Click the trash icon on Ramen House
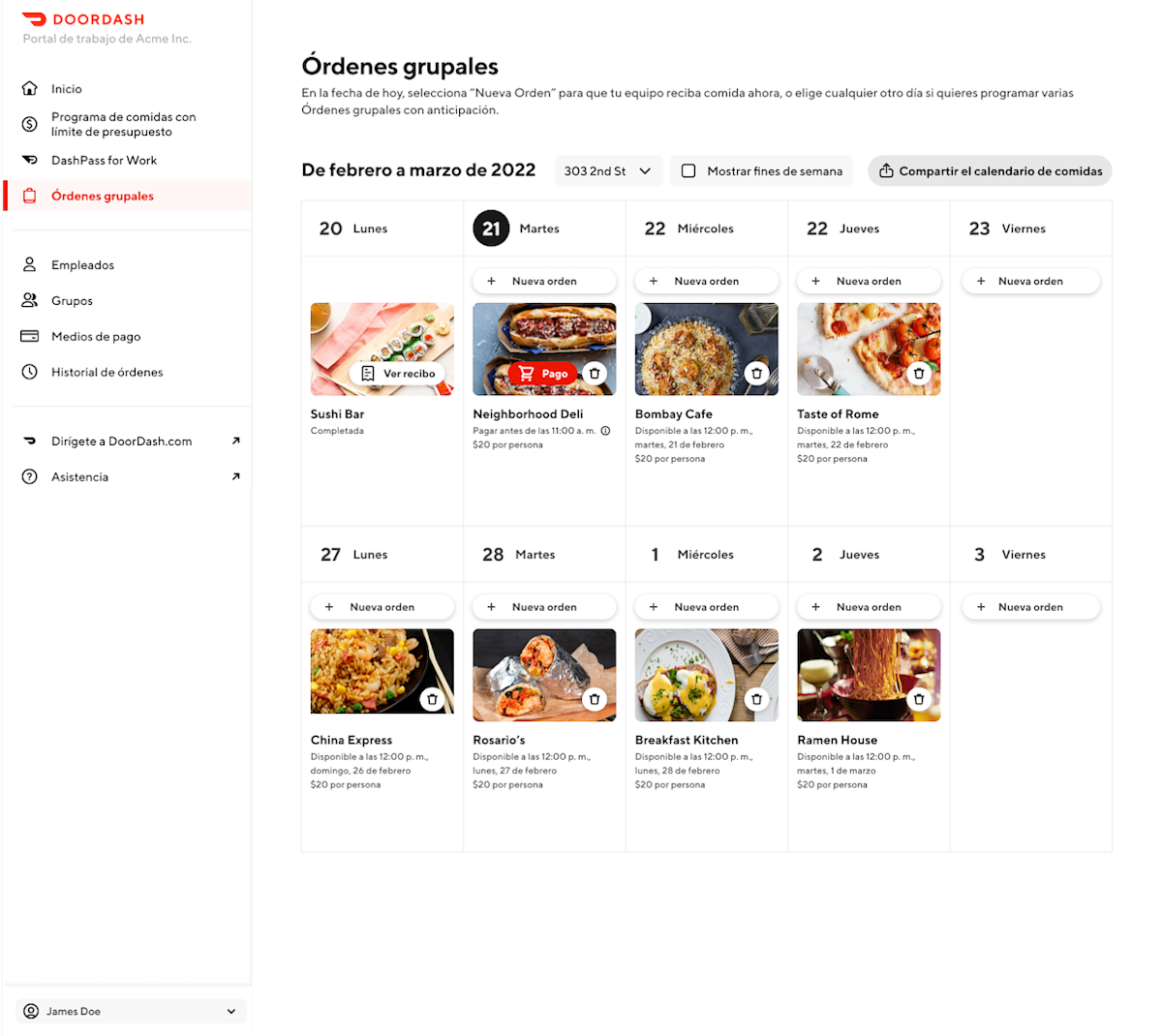 tap(919, 699)
